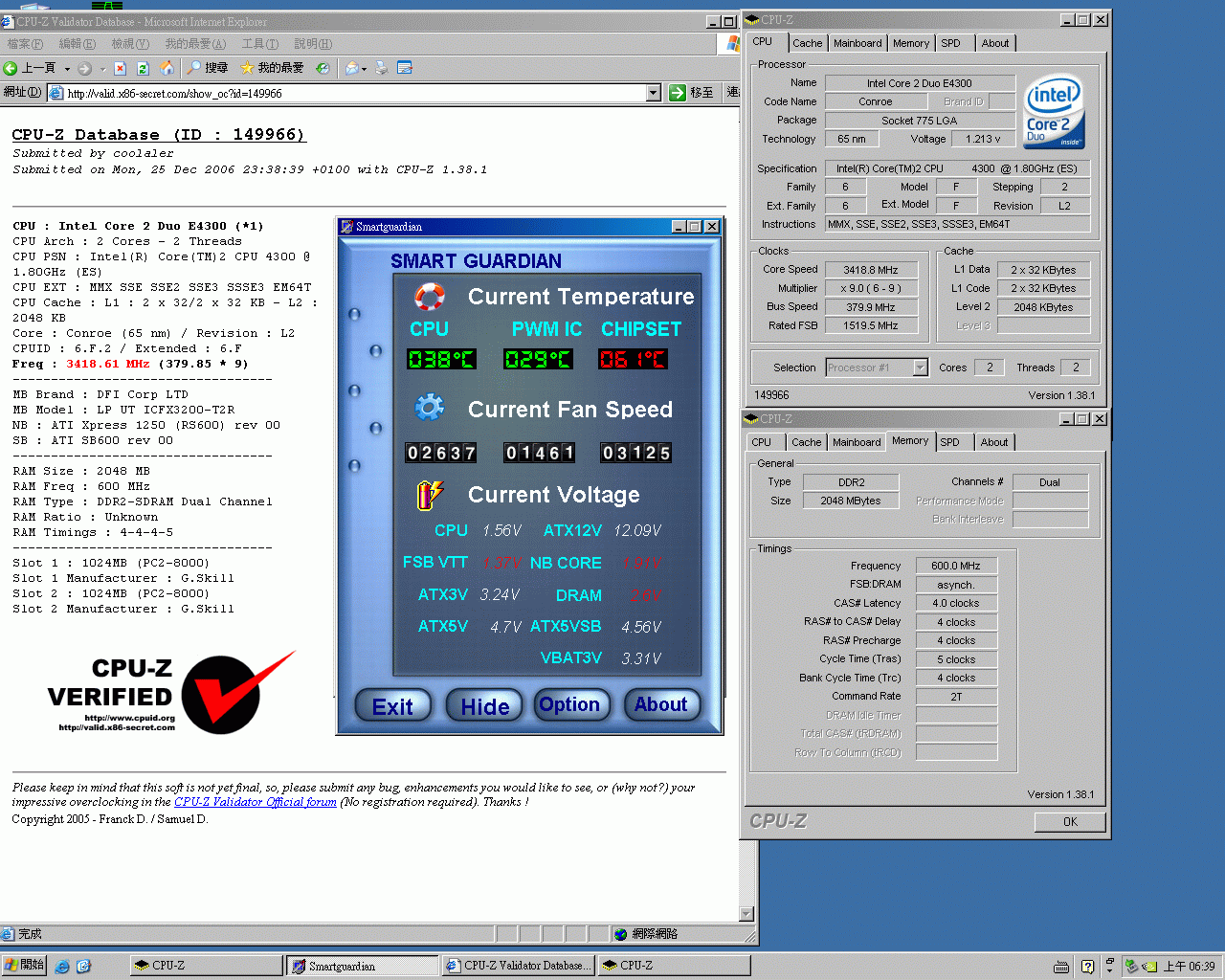Viewport: 1225px width, 980px height.
Task: Open the 說明(H) Help menu
Action: tap(313, 44)
